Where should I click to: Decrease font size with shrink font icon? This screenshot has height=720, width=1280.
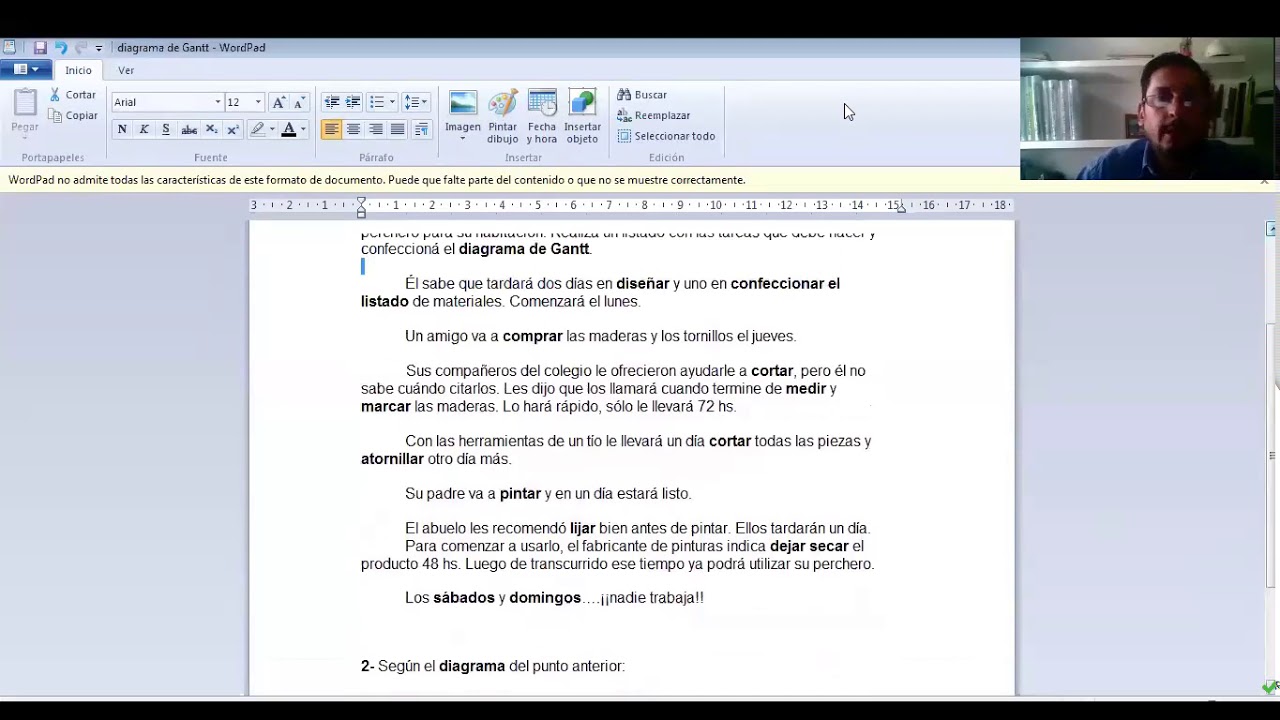coord(298,102)
